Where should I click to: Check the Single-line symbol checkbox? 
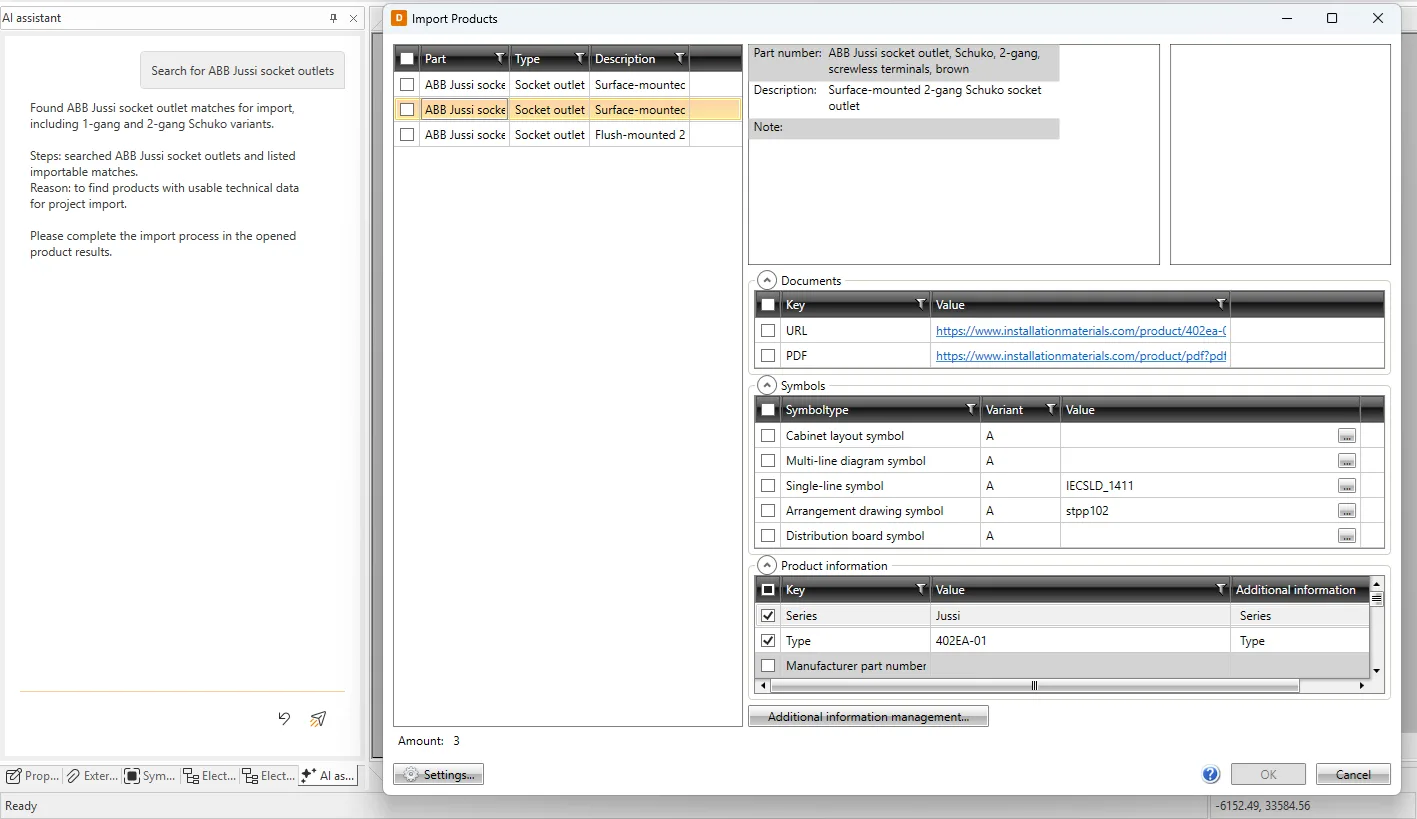click(768, 486)
